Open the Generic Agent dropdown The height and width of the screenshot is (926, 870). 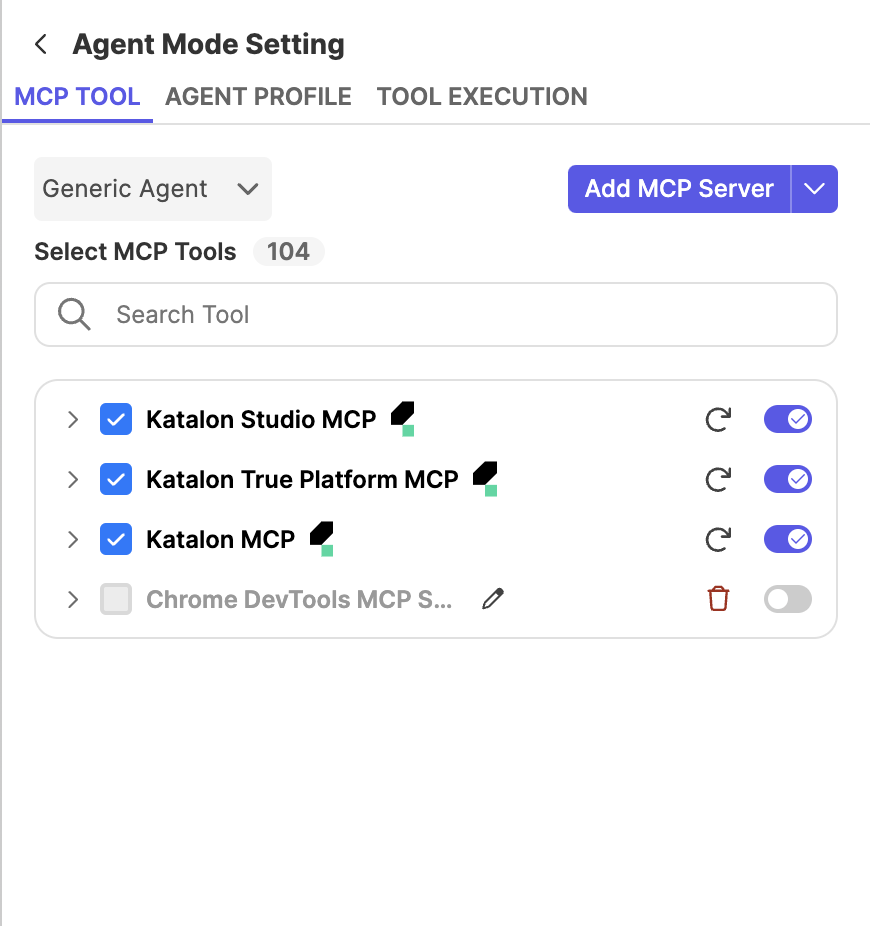152,188
